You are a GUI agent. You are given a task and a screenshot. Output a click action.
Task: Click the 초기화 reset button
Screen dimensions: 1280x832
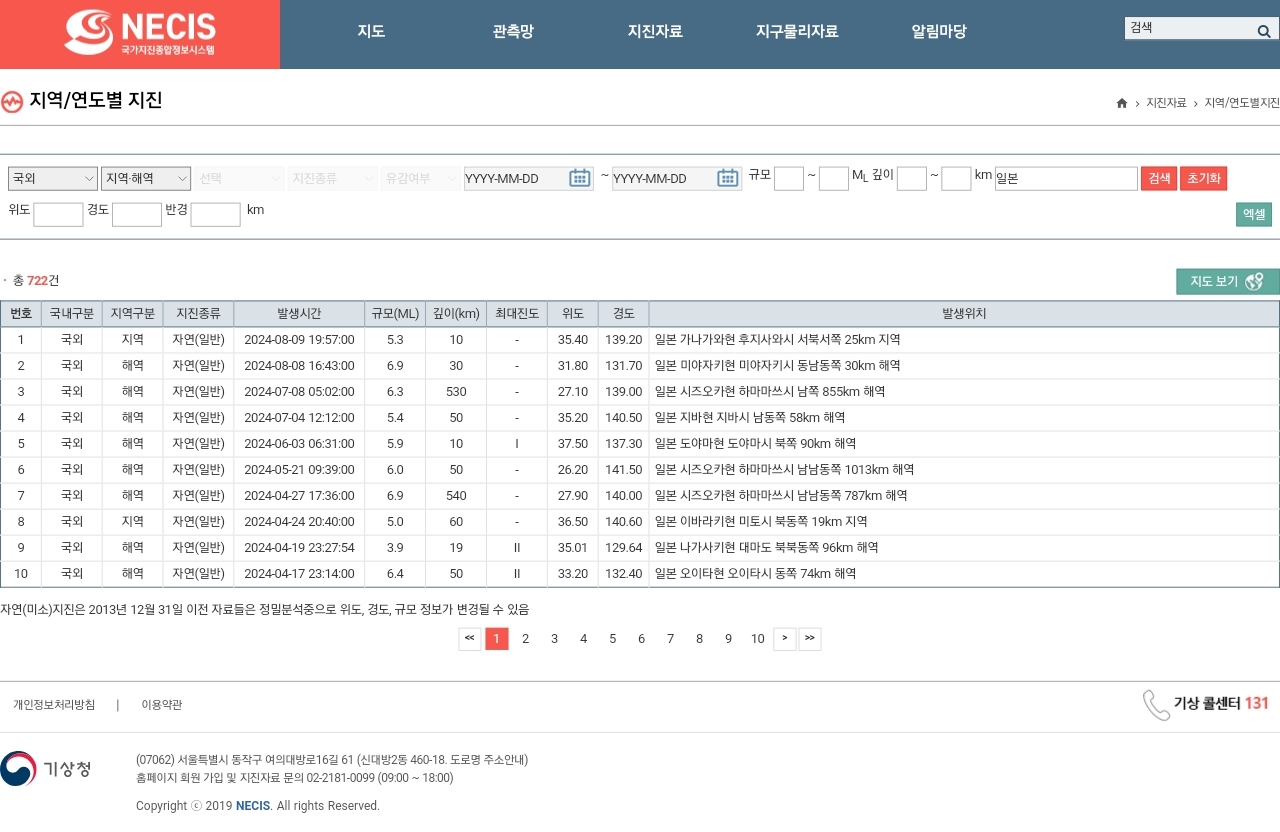point(1203,178)
